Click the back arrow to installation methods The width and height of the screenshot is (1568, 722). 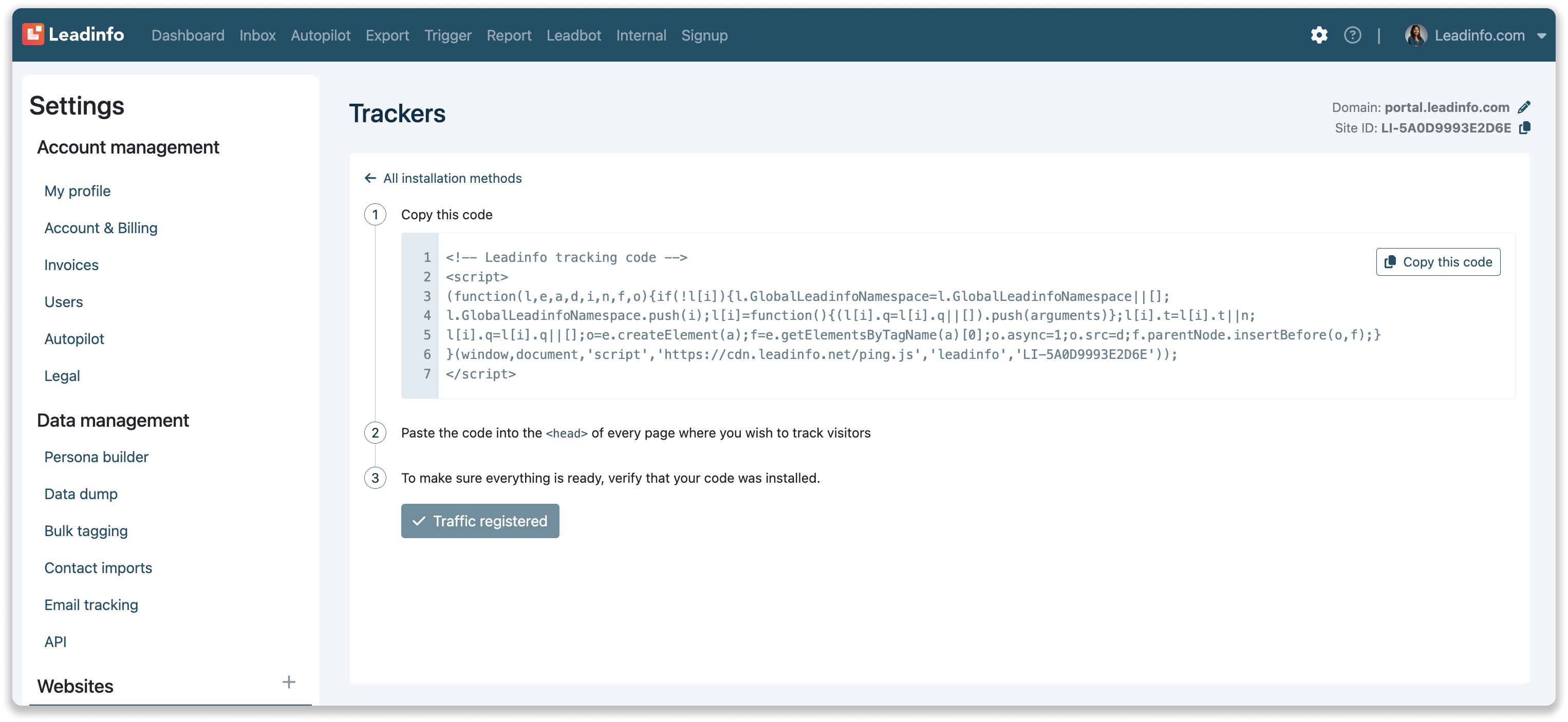pos(370,178)
